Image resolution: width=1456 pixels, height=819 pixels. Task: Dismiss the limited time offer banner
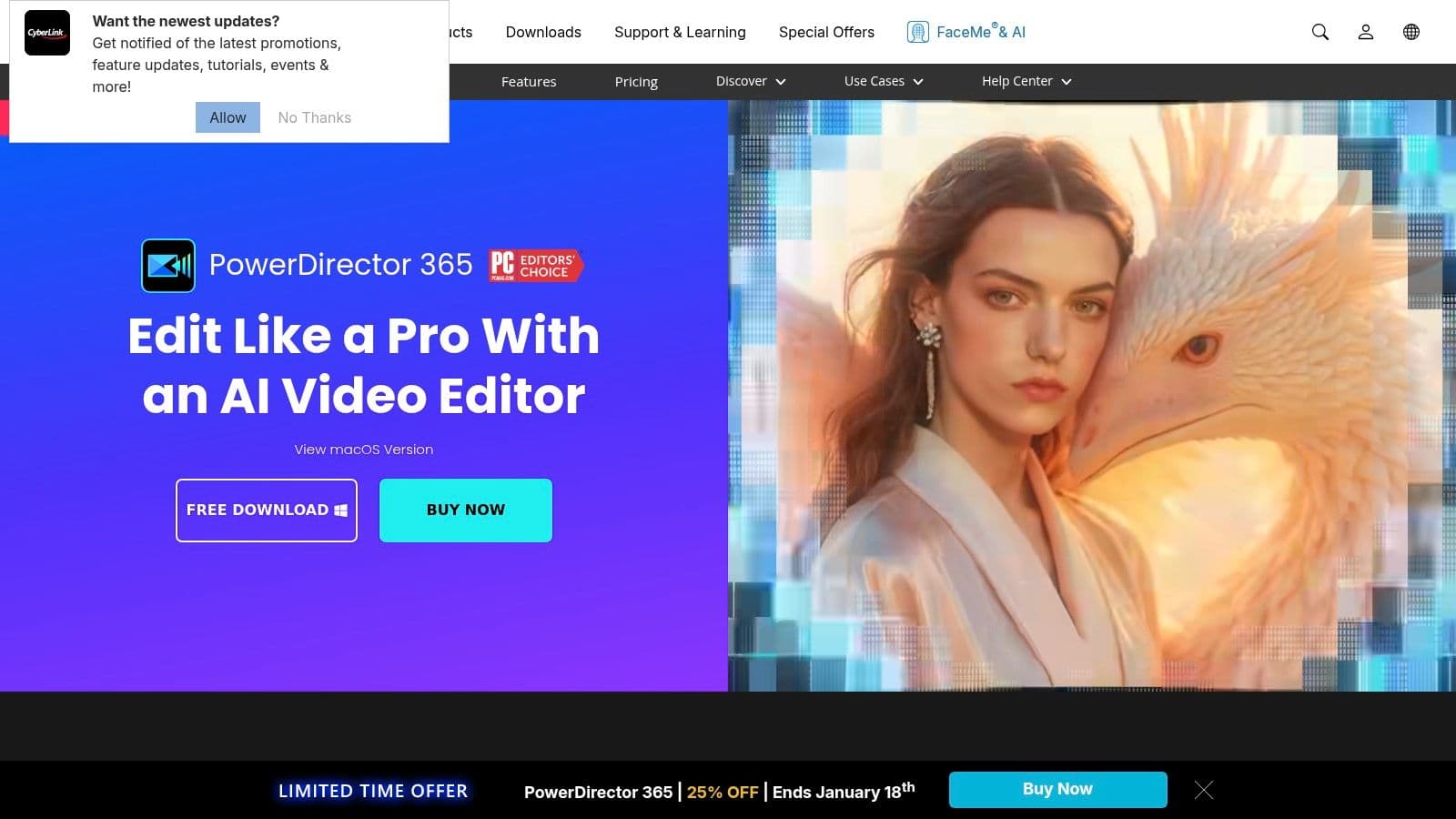pos(1204,790)
